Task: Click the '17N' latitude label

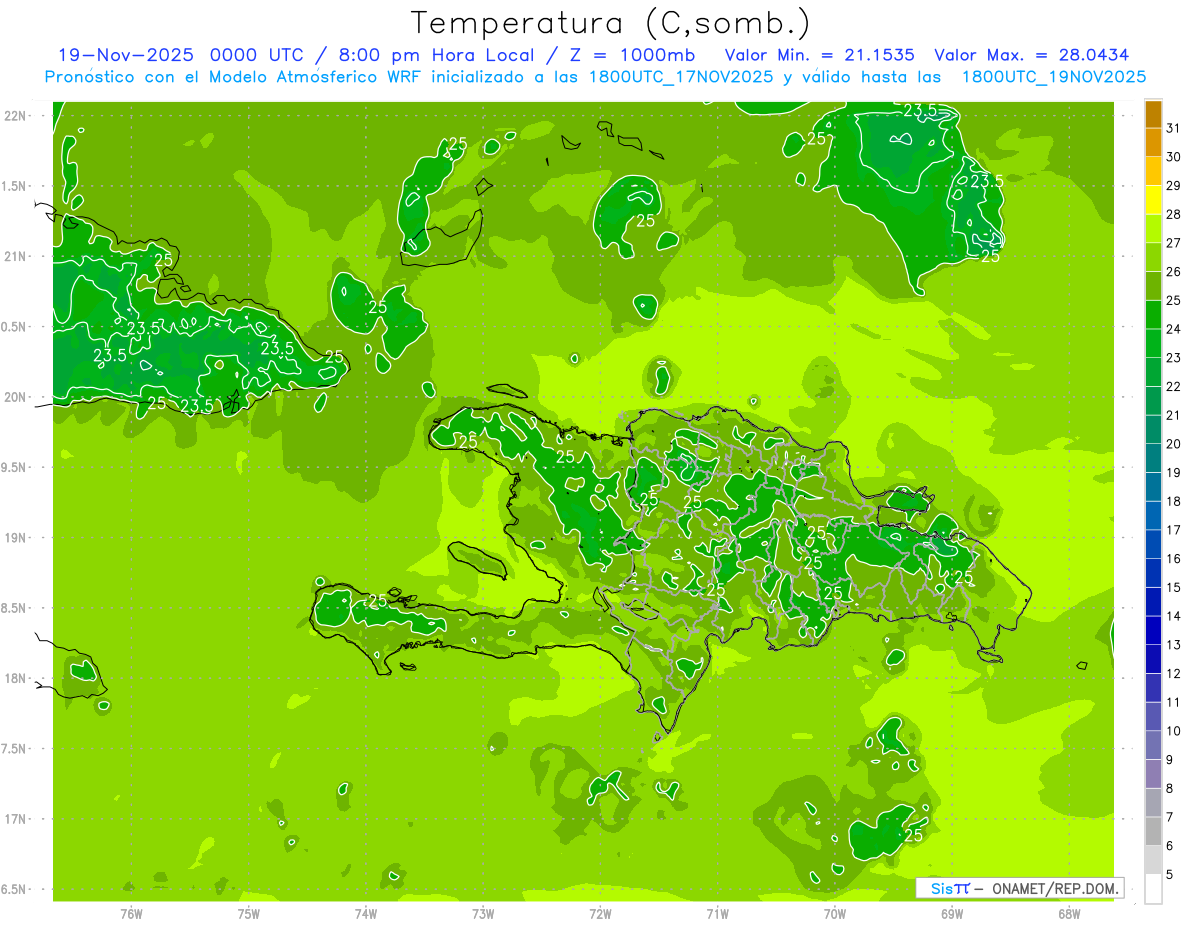Action: (15, 820)
